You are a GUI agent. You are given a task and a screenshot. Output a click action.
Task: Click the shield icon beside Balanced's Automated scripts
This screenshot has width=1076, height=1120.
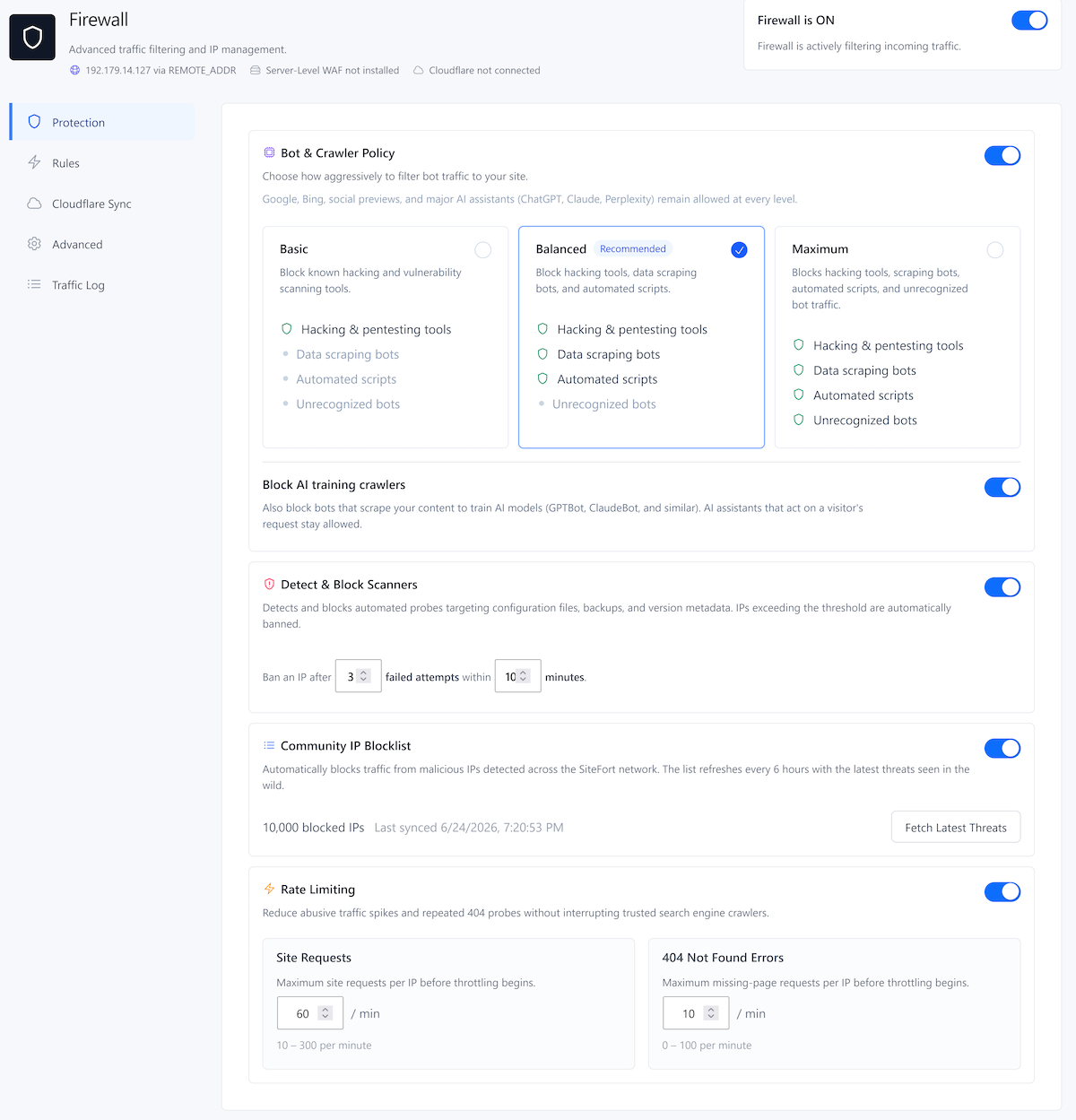click(x=542, y=378)
